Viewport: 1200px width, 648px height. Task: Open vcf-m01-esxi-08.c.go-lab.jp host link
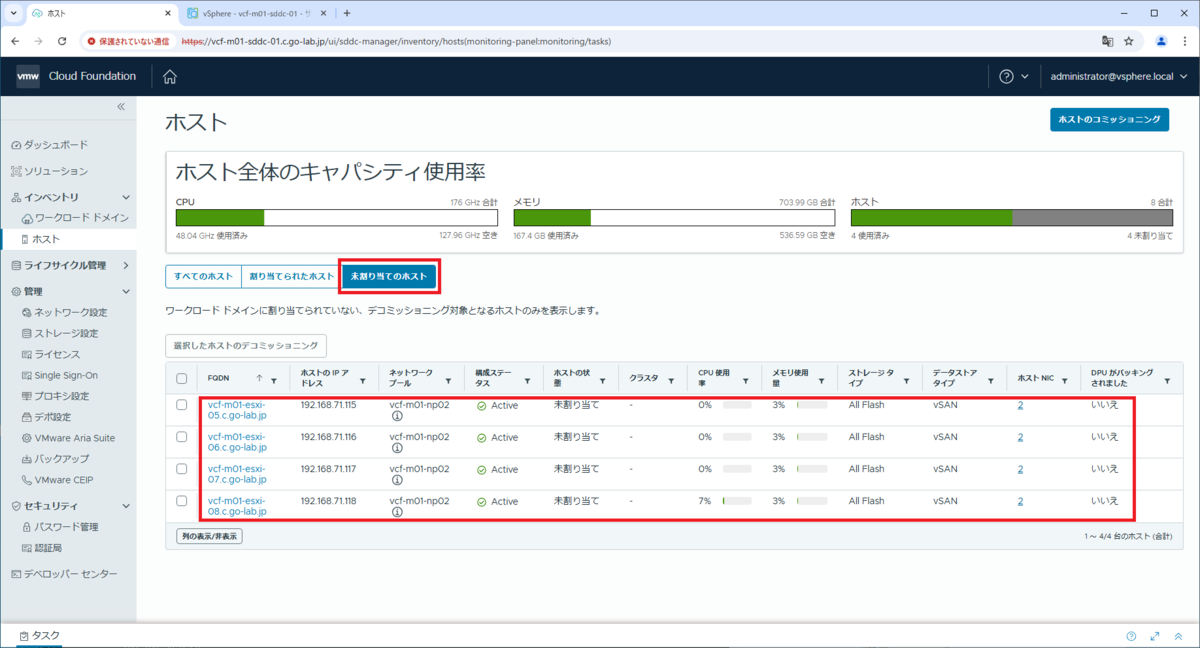[237, 506]
